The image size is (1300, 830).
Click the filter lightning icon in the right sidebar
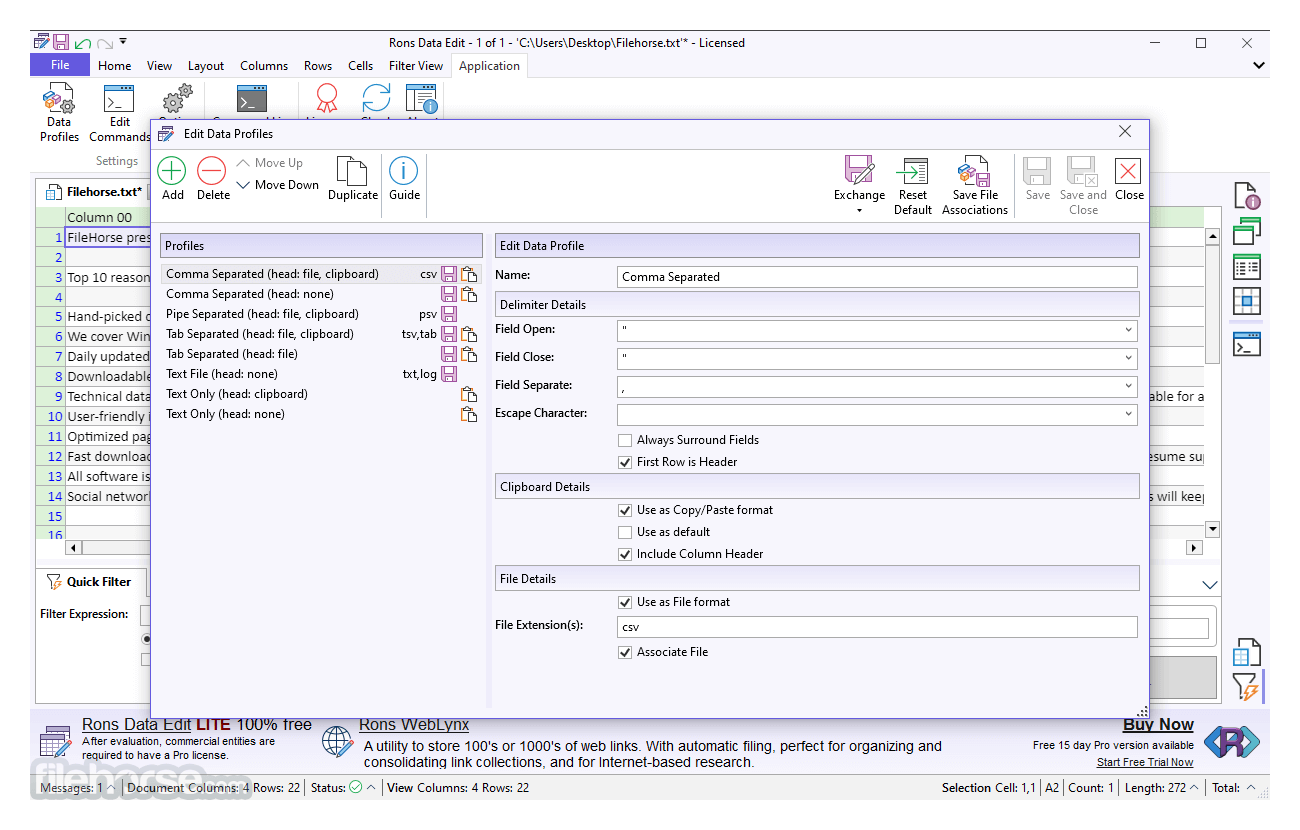1246,686
